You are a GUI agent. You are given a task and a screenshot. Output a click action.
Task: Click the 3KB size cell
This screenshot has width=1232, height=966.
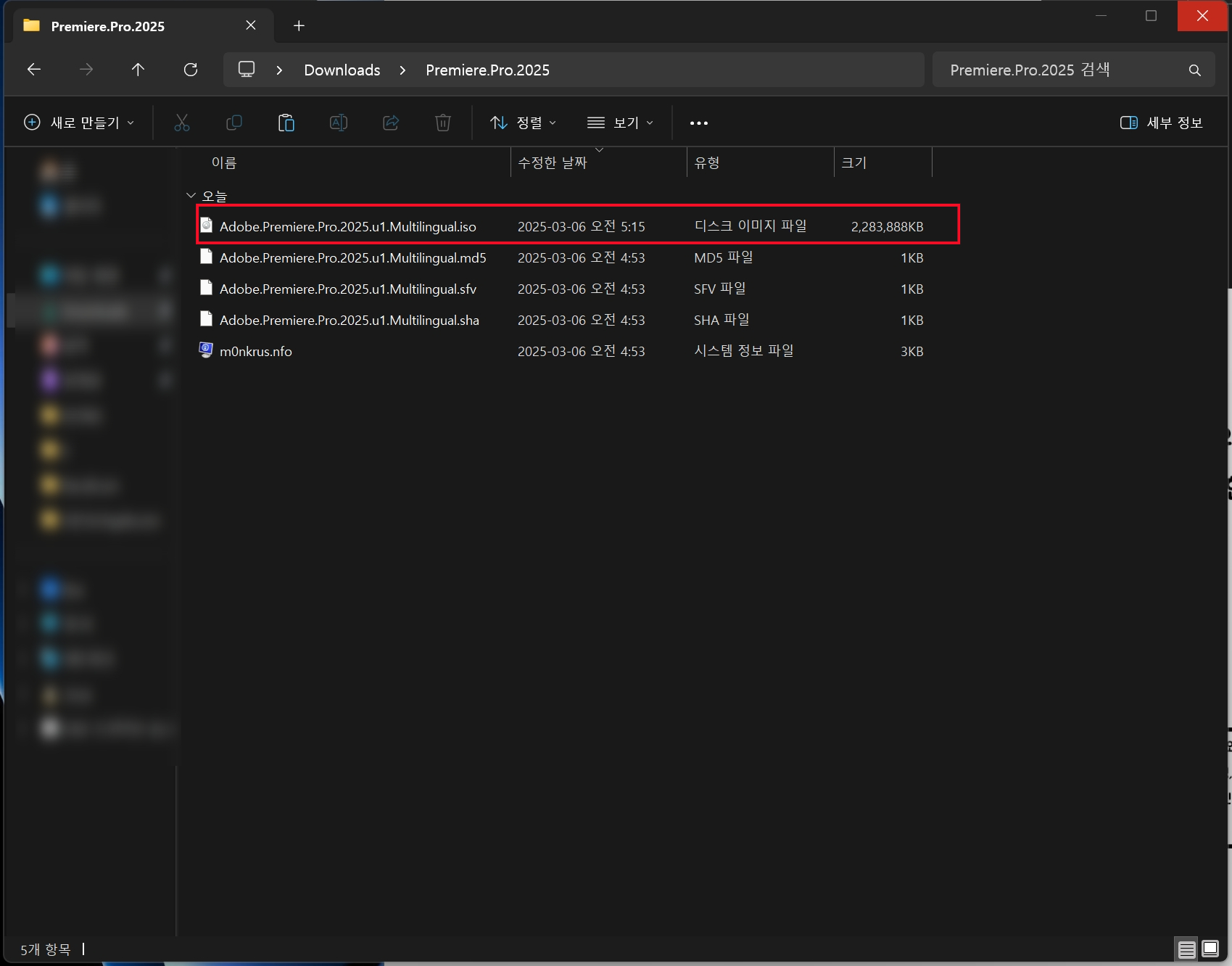[x=912, y=352]
